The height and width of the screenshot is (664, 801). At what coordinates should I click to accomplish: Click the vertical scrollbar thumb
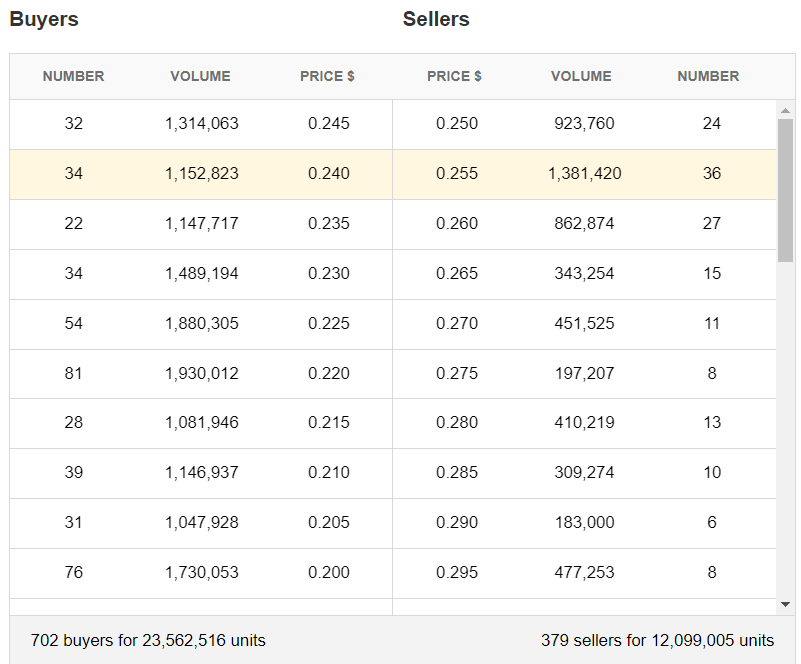click(785, 190)
